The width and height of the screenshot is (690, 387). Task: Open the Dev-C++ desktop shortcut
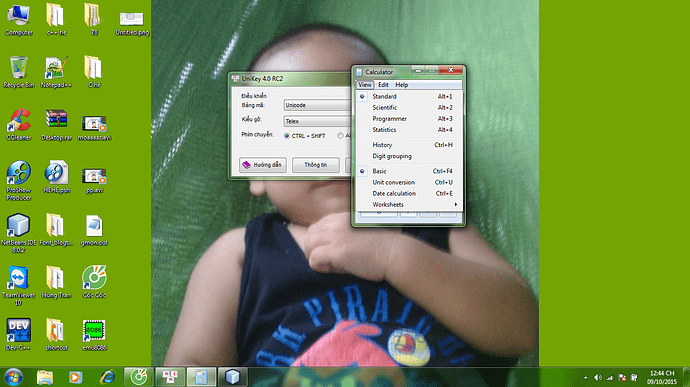(x=18, y=335)
